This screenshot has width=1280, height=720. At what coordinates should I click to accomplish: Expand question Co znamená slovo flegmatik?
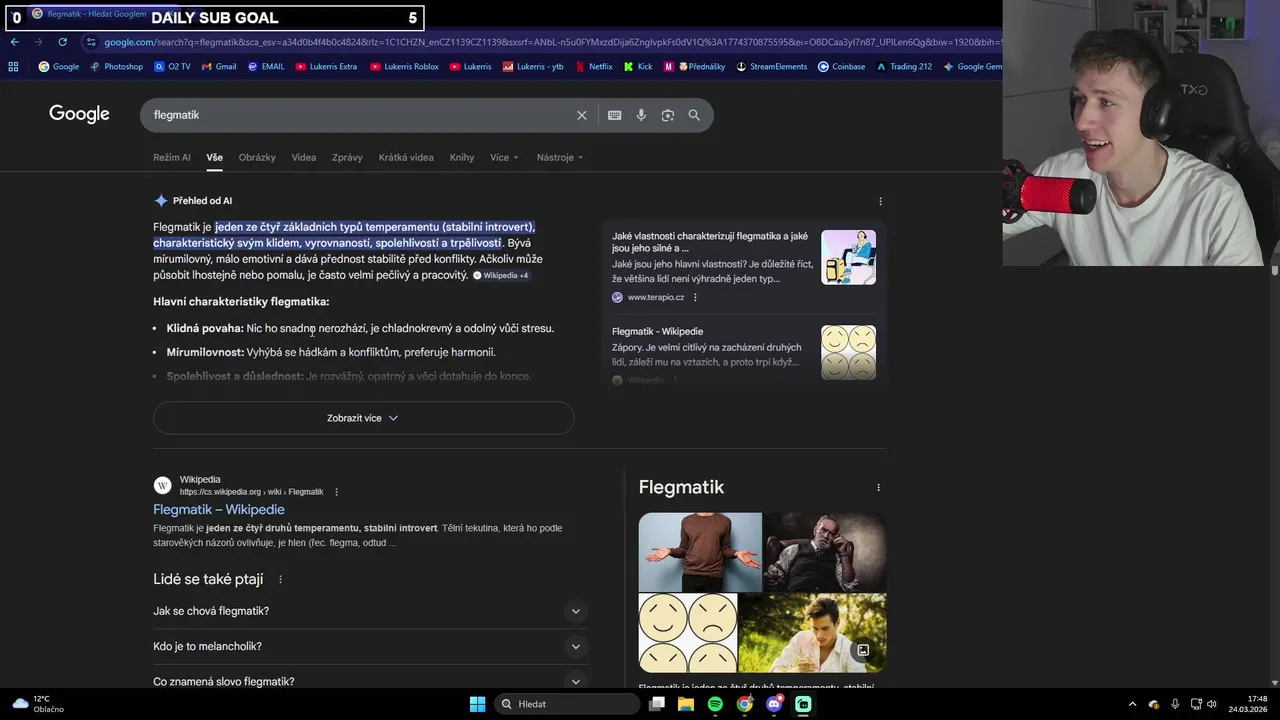click(370, 681)
